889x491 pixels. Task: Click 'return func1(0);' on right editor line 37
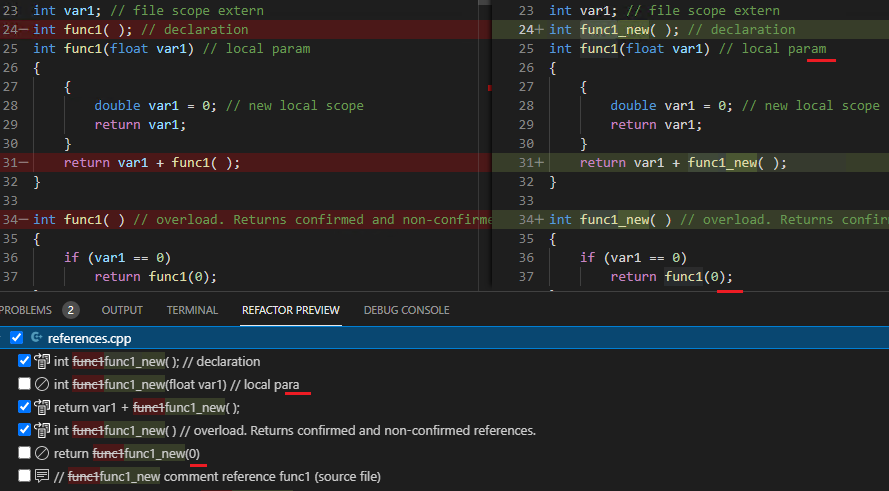671,277
